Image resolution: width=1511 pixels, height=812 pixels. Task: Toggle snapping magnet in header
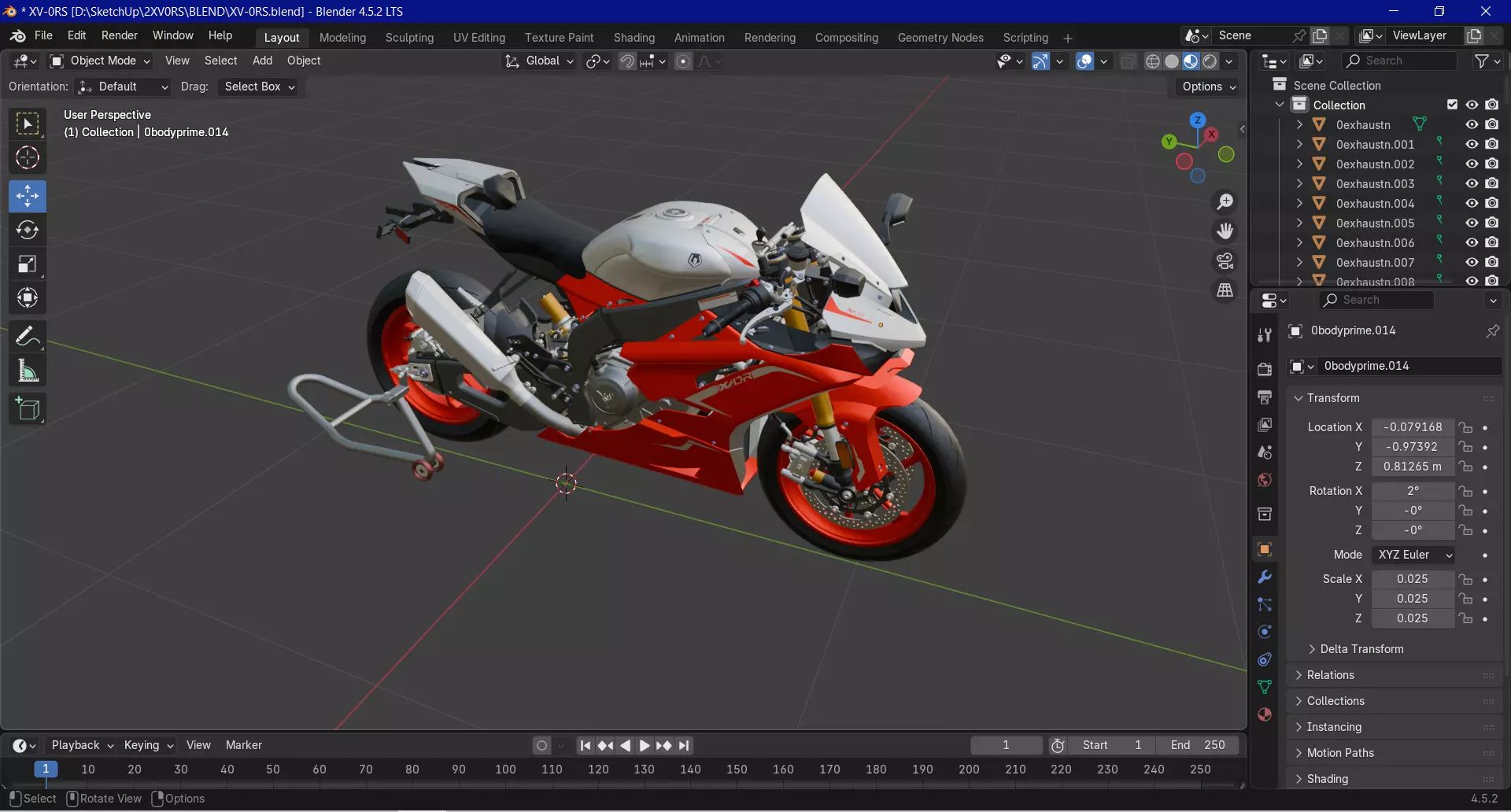[x=627, y=61]
